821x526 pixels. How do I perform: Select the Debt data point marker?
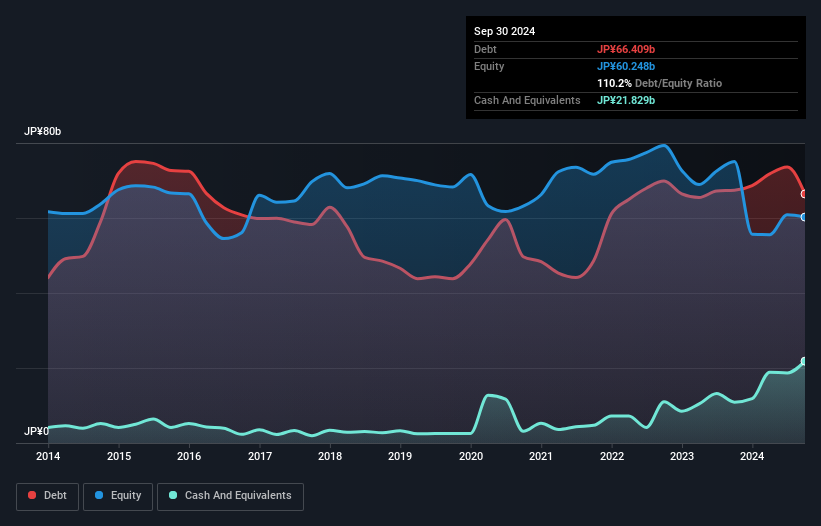click(x=804, y=194)
